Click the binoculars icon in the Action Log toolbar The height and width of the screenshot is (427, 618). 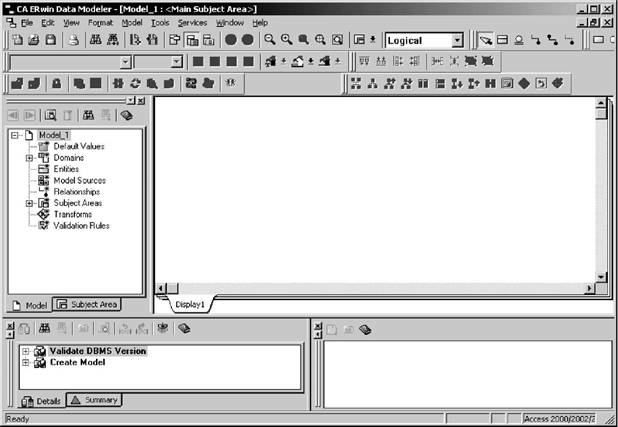(x=43, y=327)
